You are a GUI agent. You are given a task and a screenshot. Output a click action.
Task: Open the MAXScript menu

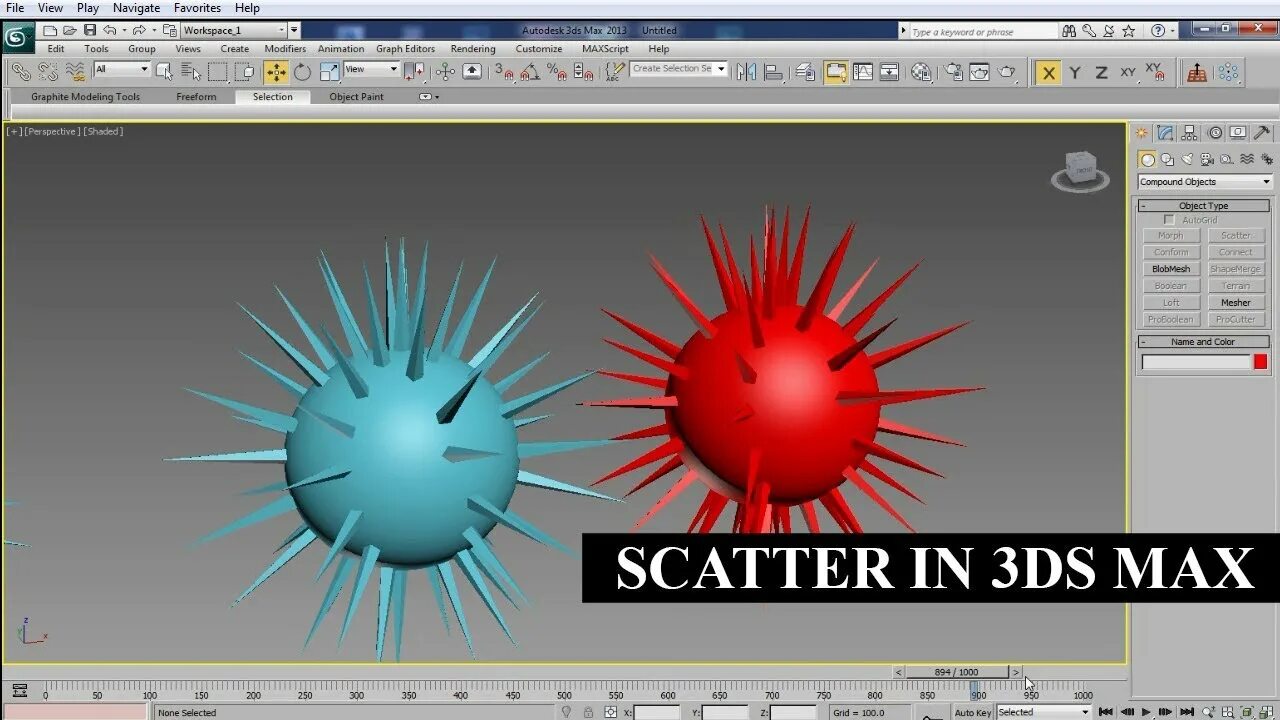pos(605,48)
